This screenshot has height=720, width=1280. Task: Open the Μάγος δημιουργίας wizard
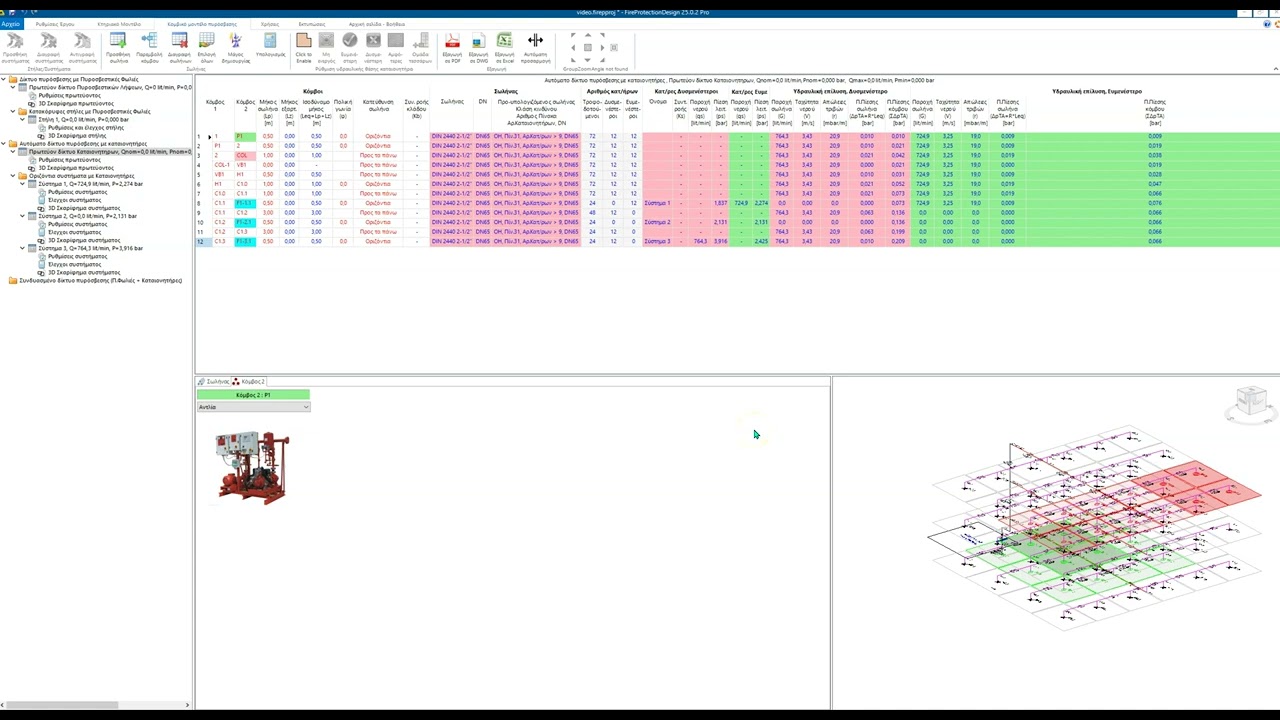coord(236,47)
